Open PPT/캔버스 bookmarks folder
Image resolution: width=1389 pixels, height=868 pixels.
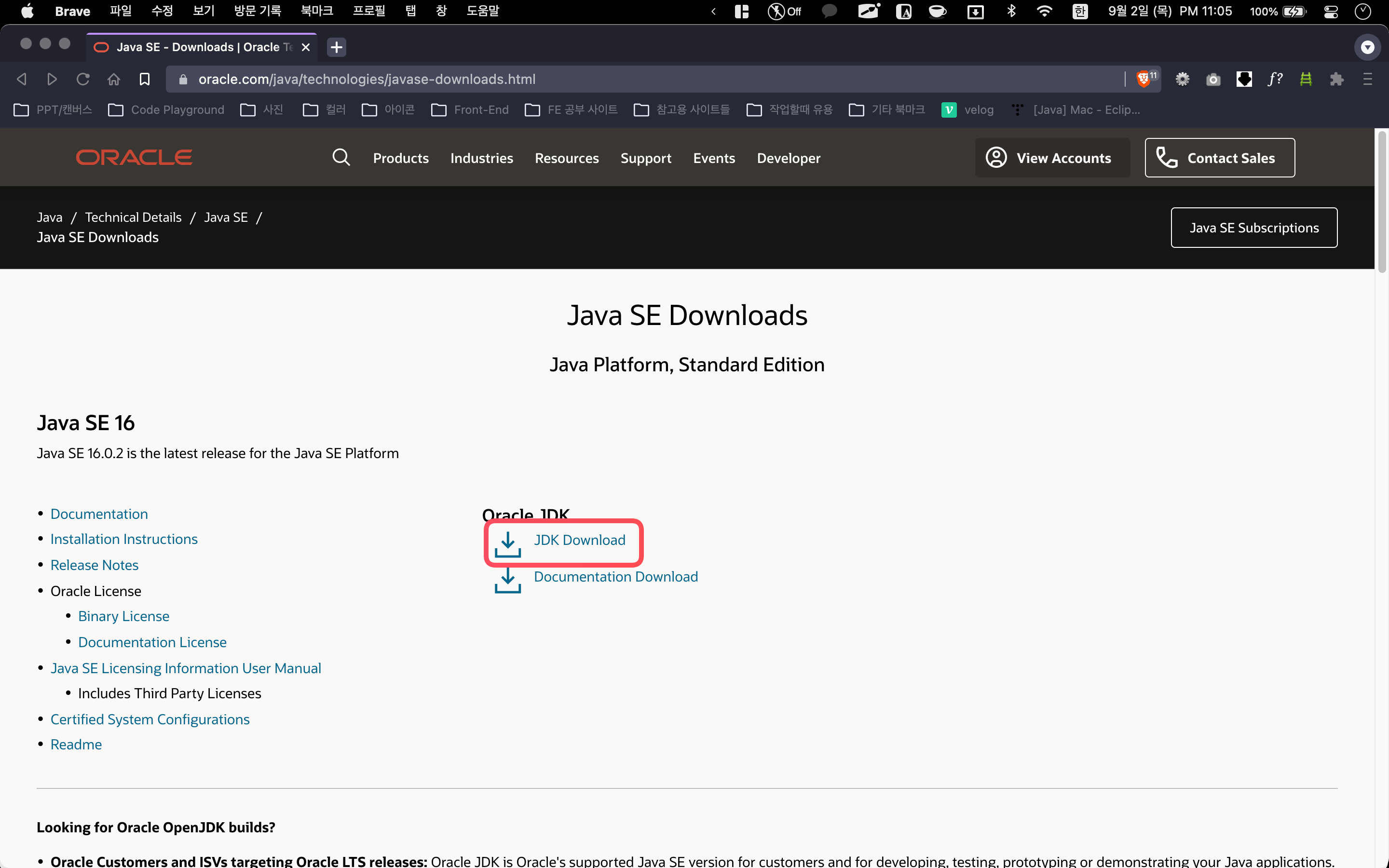[x=53, y=109]
